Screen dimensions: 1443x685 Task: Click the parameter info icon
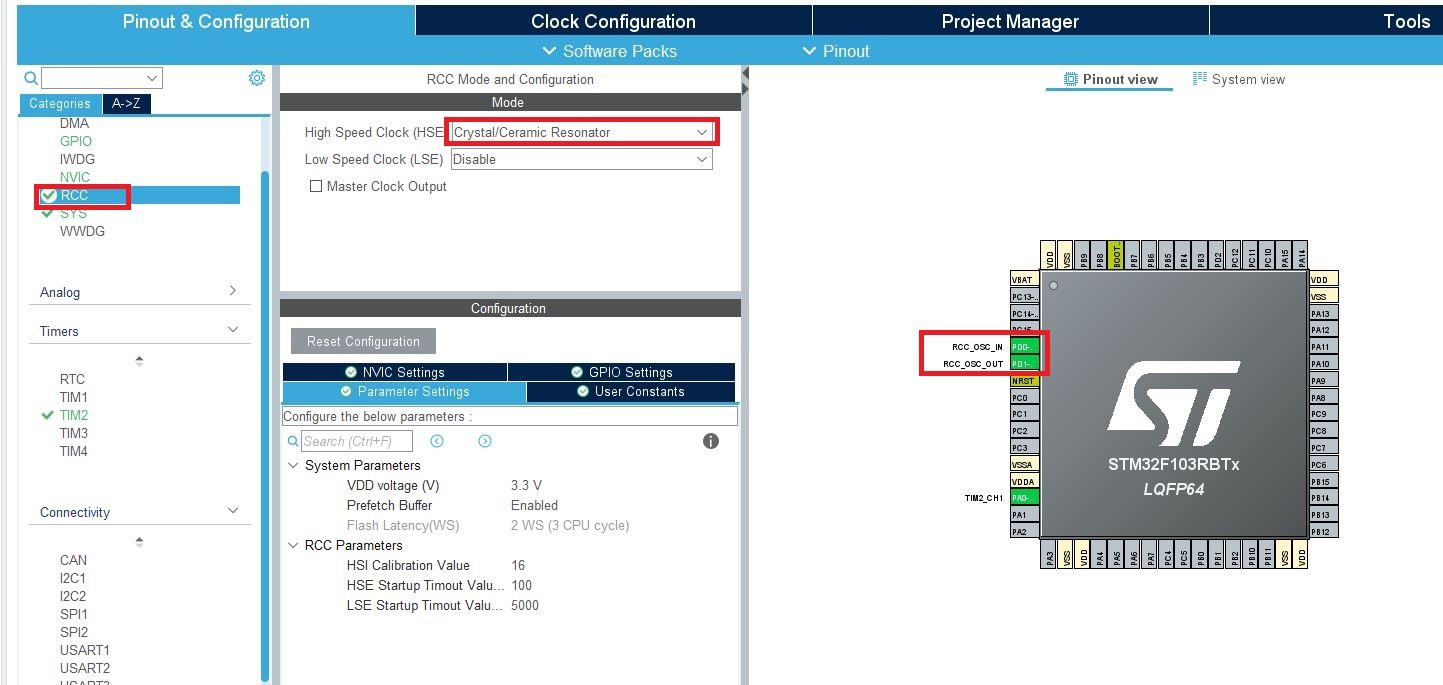pyautogui.click(x=711, y=441)
